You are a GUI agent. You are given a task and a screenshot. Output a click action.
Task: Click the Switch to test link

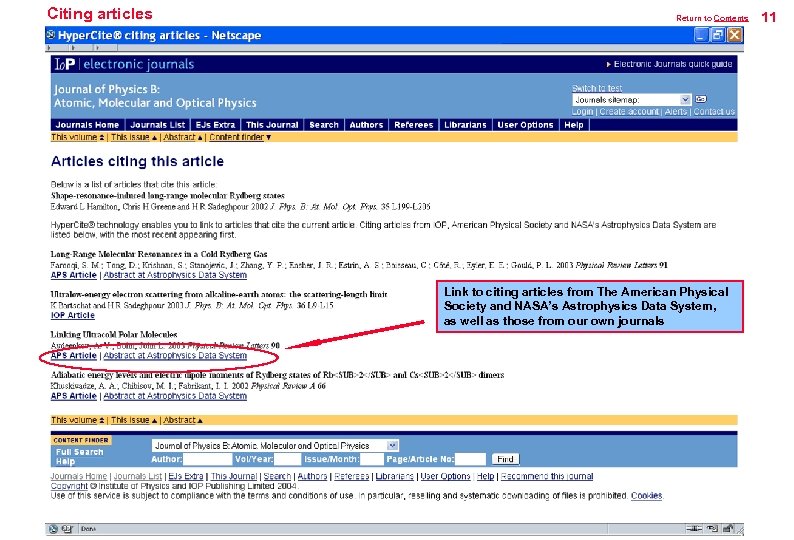597,88
